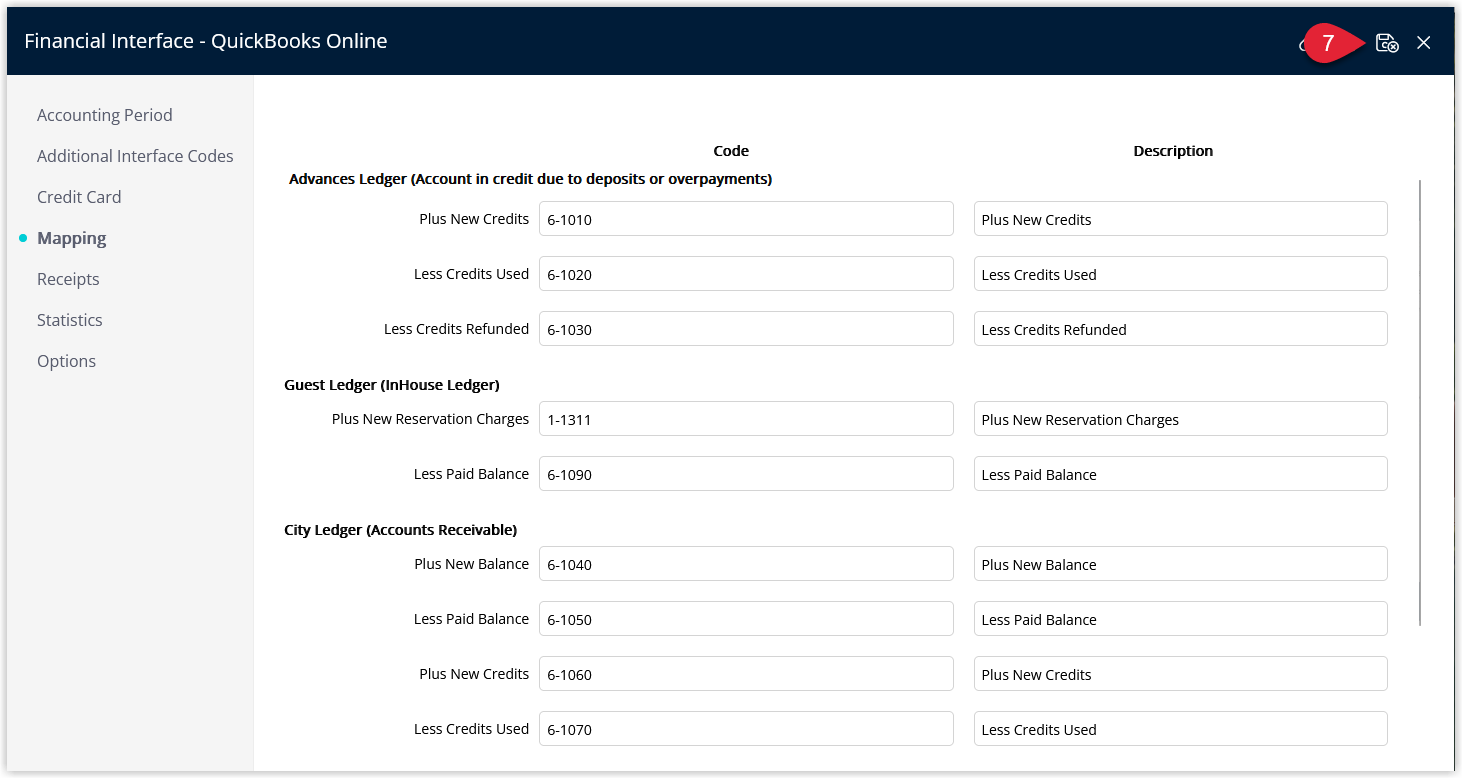Click the Code column header
1463x779 pixels.
731,151
